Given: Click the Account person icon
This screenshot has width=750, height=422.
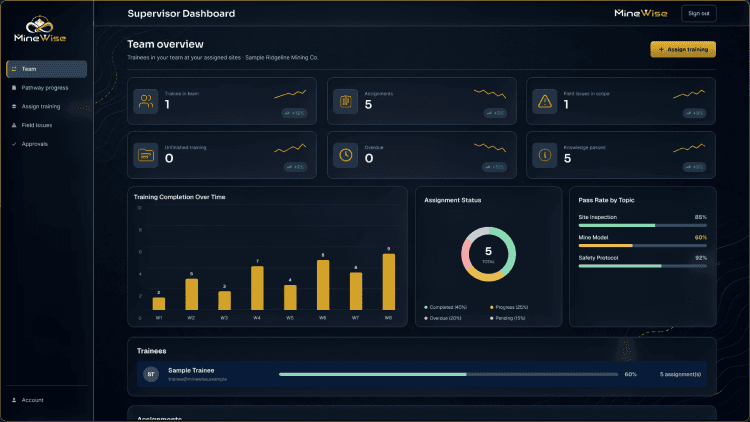Looking at the screenshot, I should 14,400.
